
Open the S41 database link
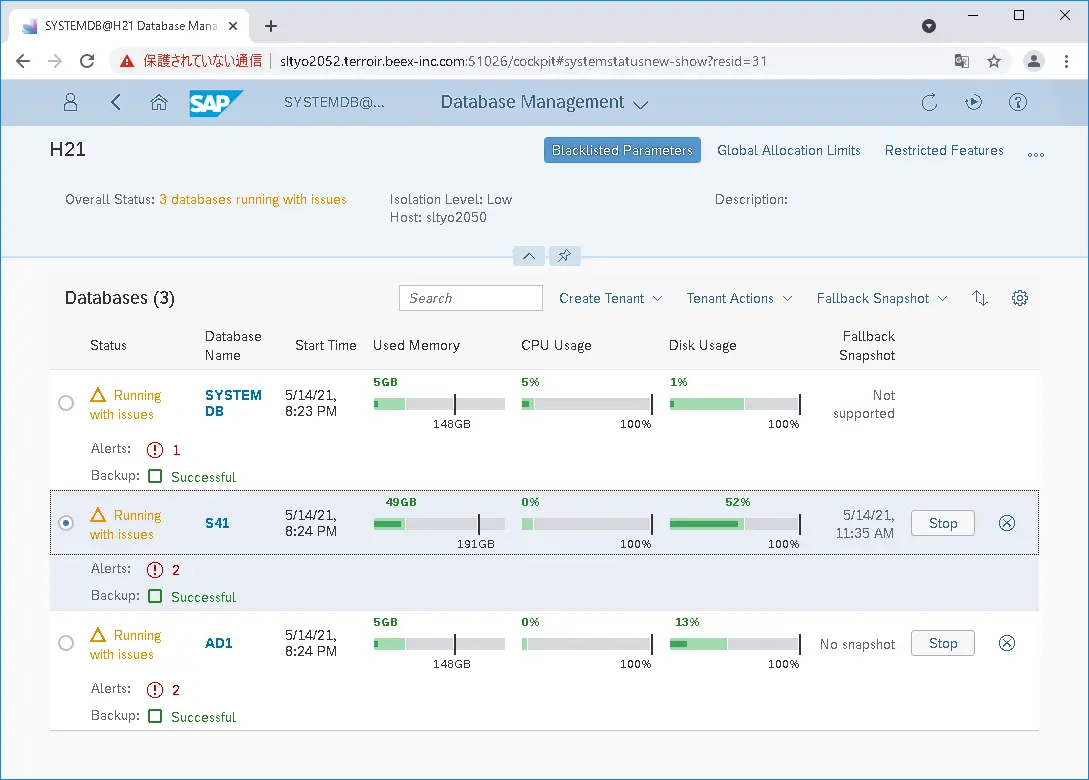tap(217, 523)
